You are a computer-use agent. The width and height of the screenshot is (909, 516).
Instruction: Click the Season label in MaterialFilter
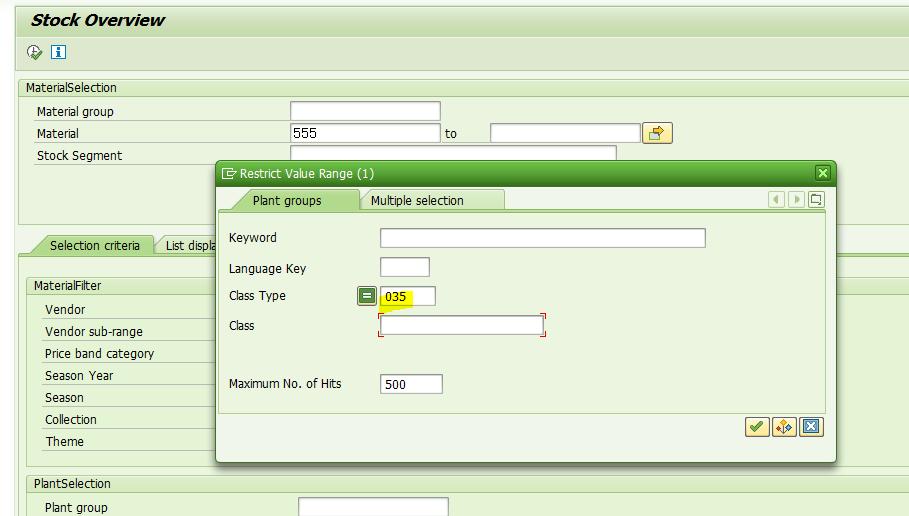(64, 398)
